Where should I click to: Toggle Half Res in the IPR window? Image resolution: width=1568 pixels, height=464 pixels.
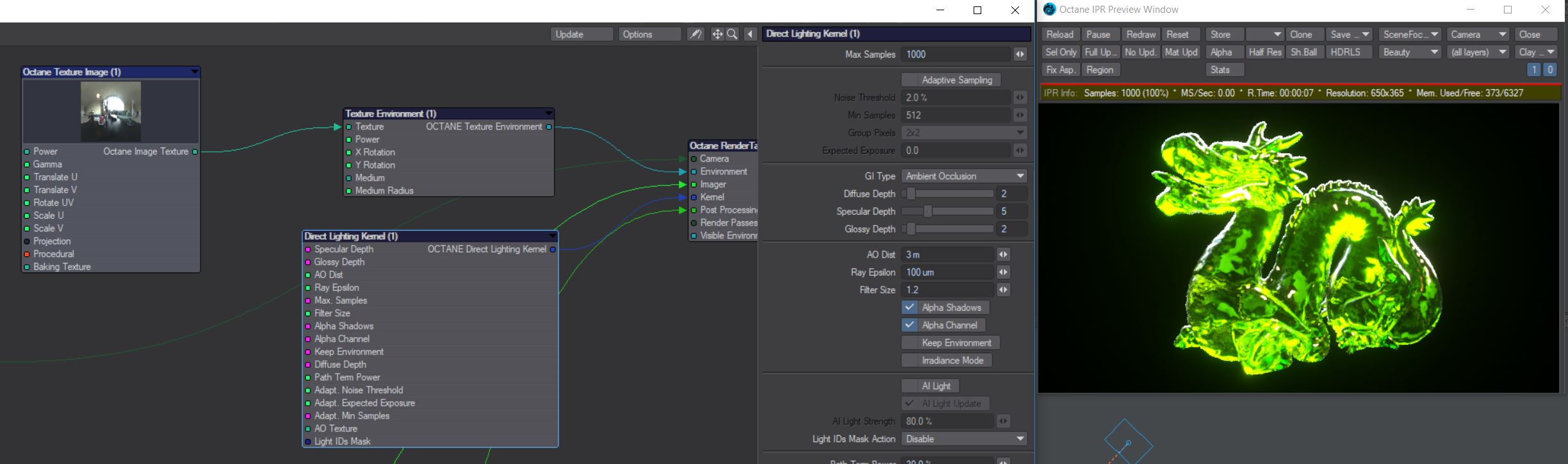(1265, 52)
